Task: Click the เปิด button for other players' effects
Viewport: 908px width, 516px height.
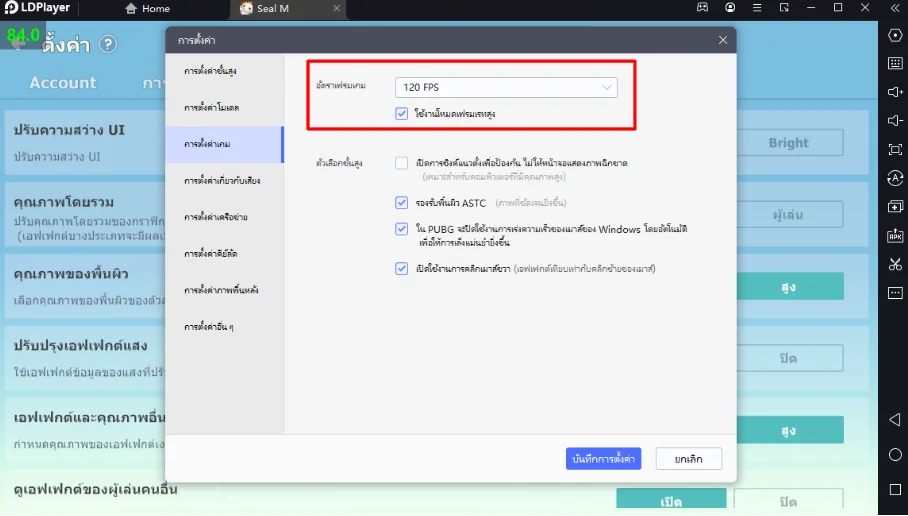Action: point(671,500)
